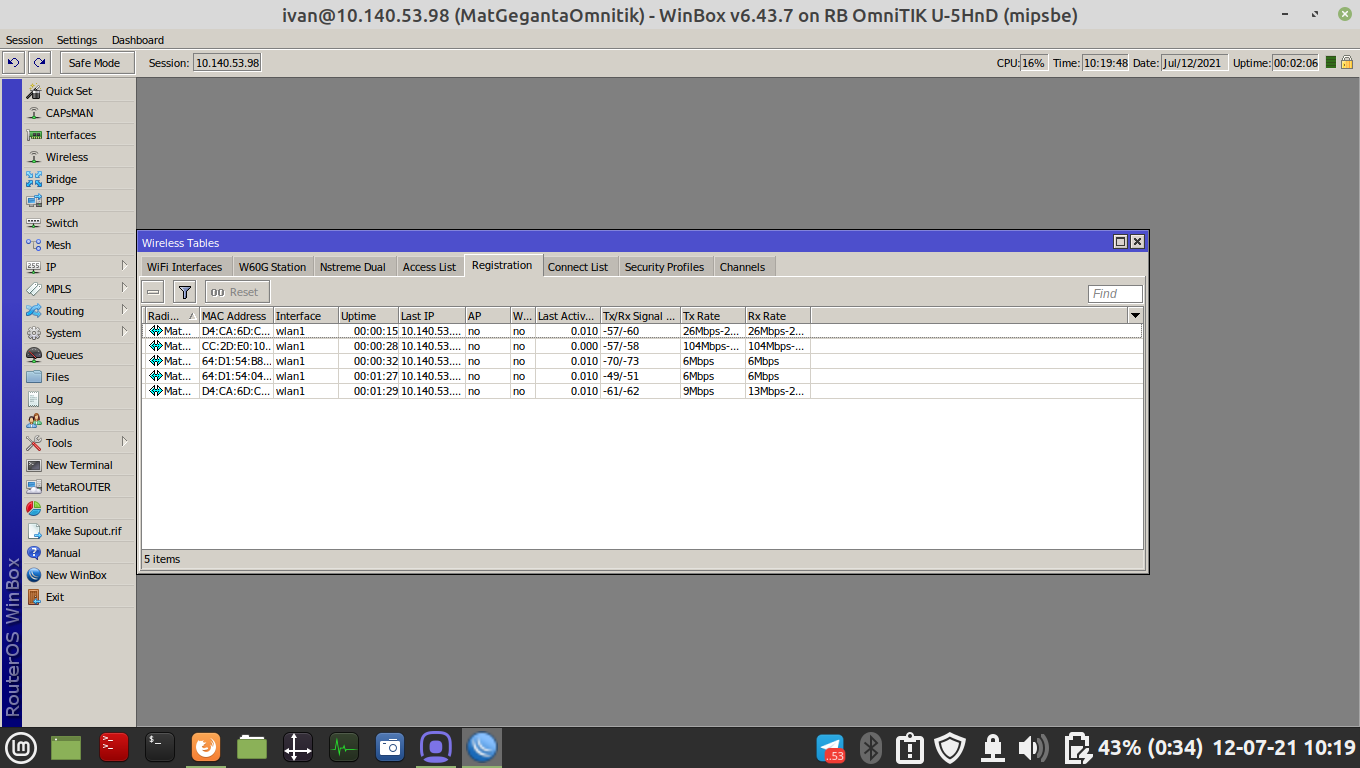Switch to the Channels tab

(x=742, y=267)
